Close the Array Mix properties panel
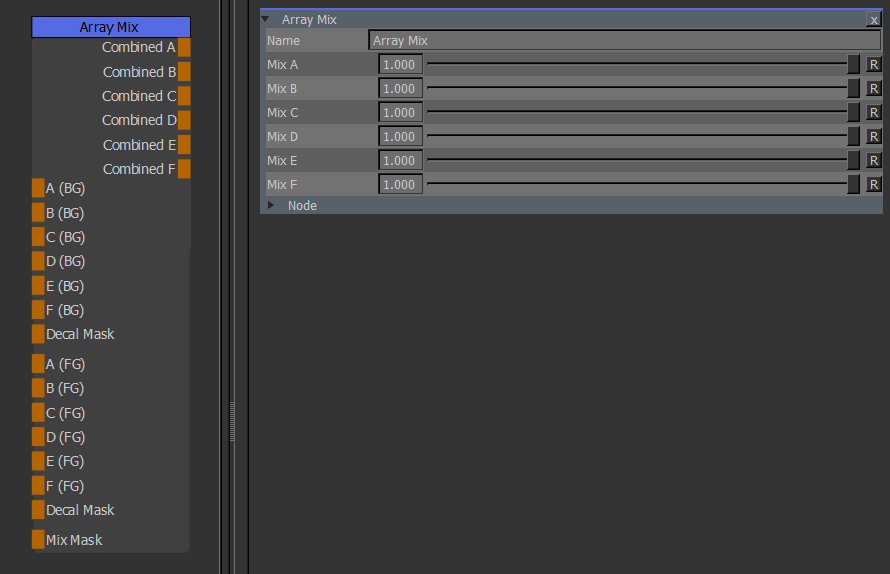 874,20
